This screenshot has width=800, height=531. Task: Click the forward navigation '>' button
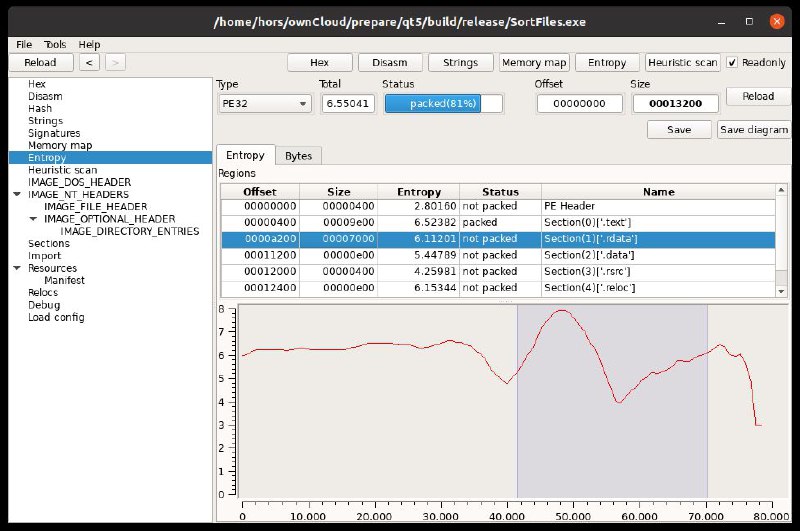pos(115,63)
